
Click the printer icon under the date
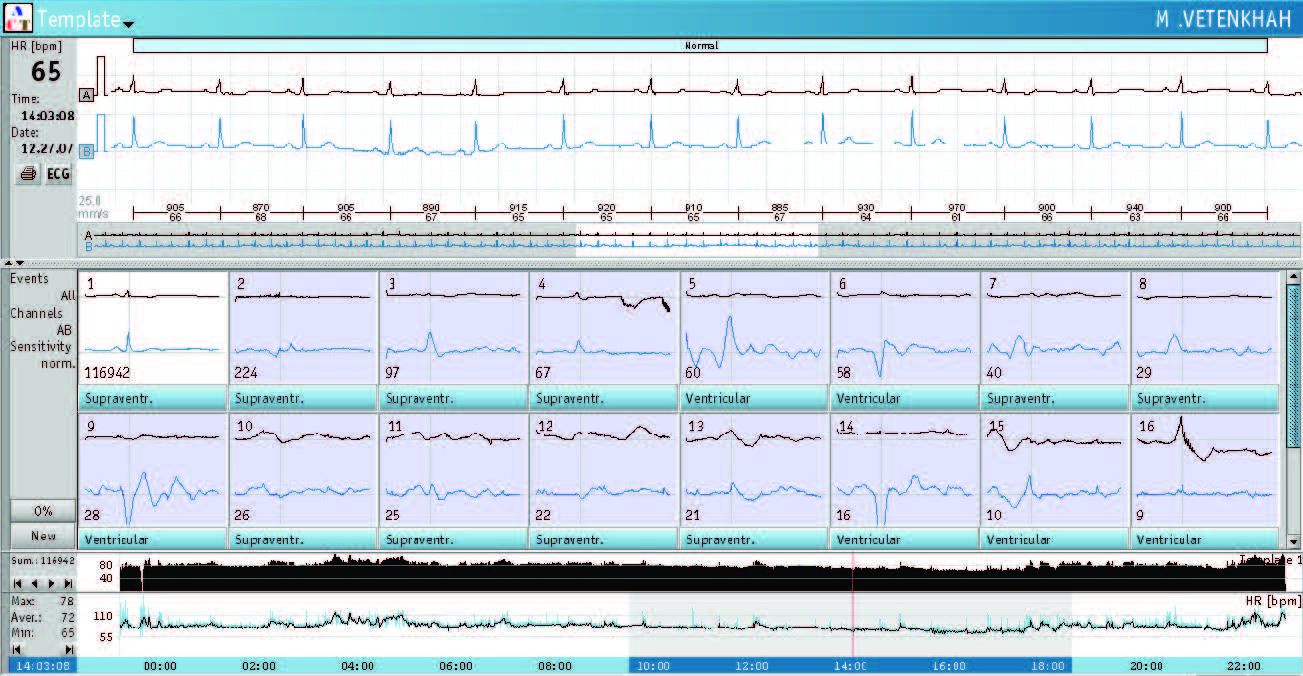(28, 174)
